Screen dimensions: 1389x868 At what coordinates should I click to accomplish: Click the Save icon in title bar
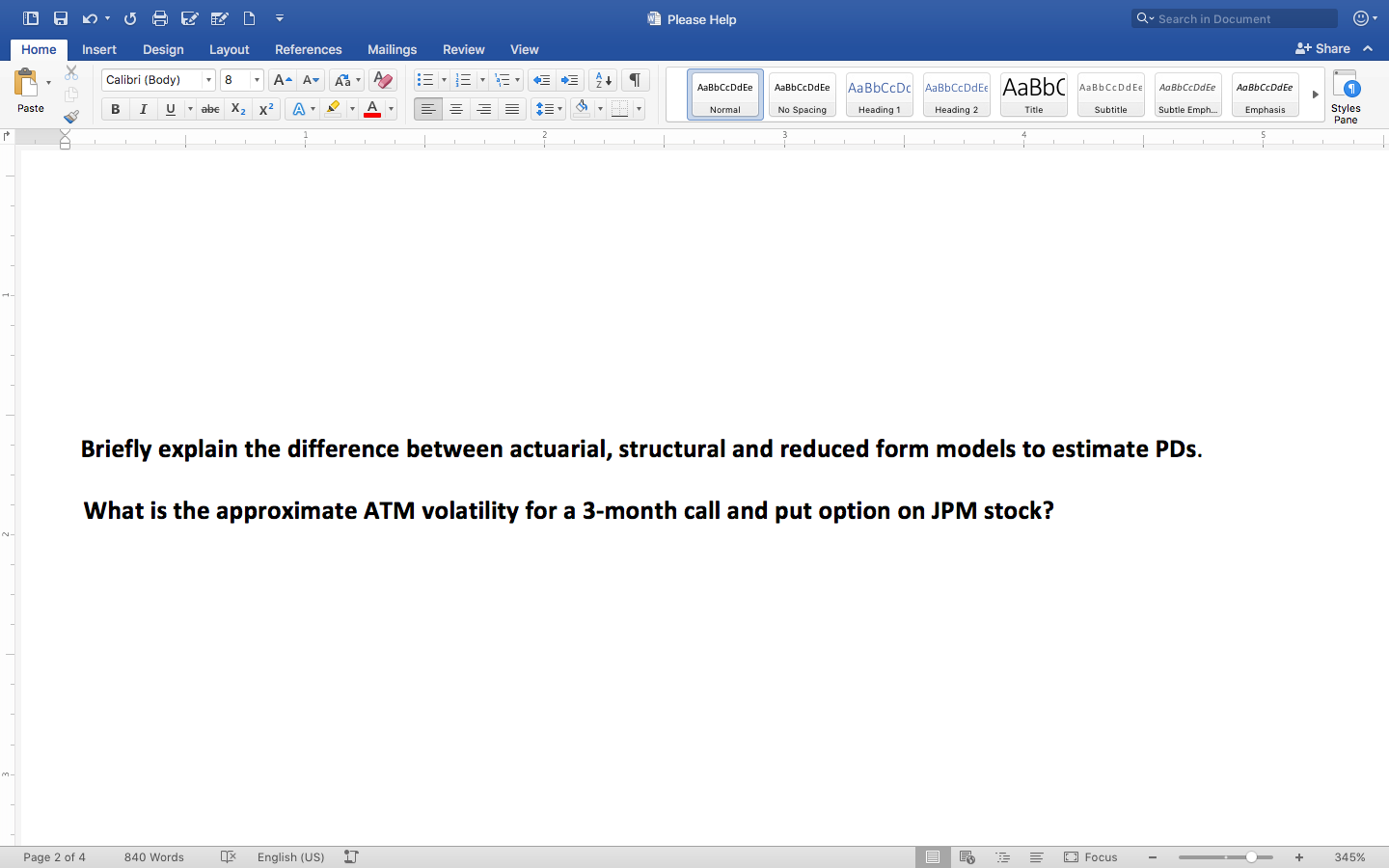tap(61, 18)
